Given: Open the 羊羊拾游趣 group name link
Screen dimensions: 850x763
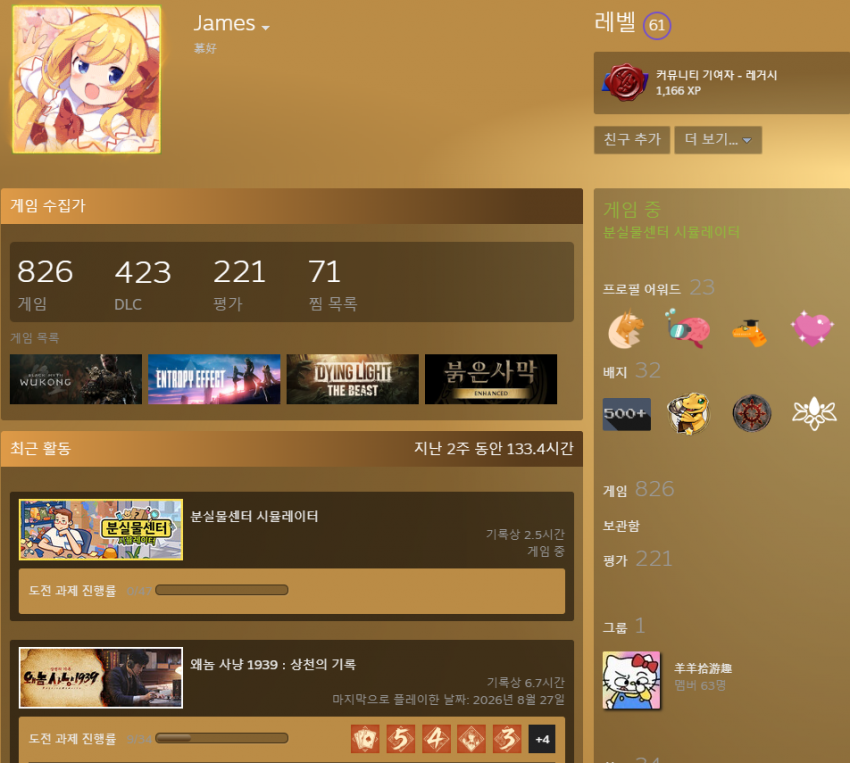Looking at the screenshot, I should (x=703, y=668).
